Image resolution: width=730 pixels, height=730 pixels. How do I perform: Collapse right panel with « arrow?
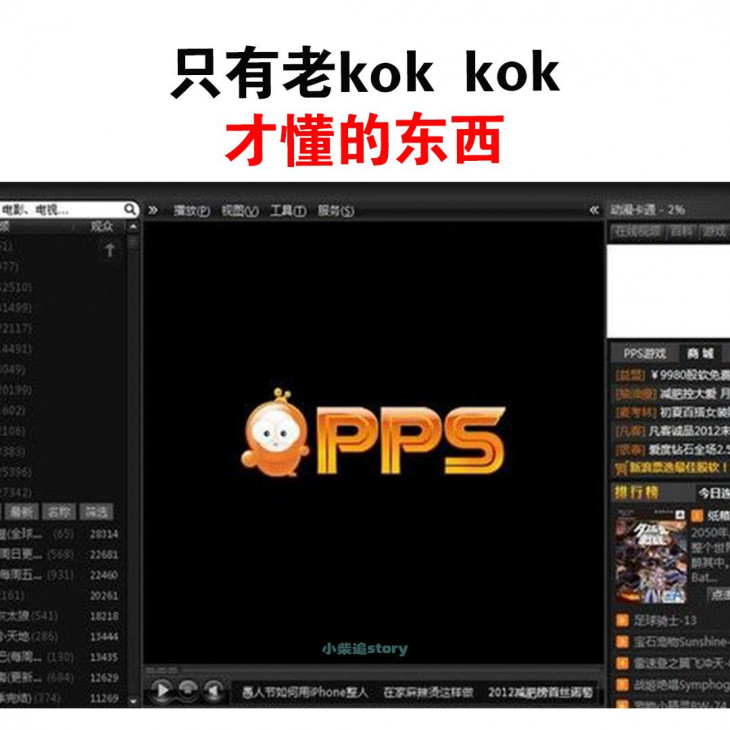pyautogui.click(x=594, y=210)
